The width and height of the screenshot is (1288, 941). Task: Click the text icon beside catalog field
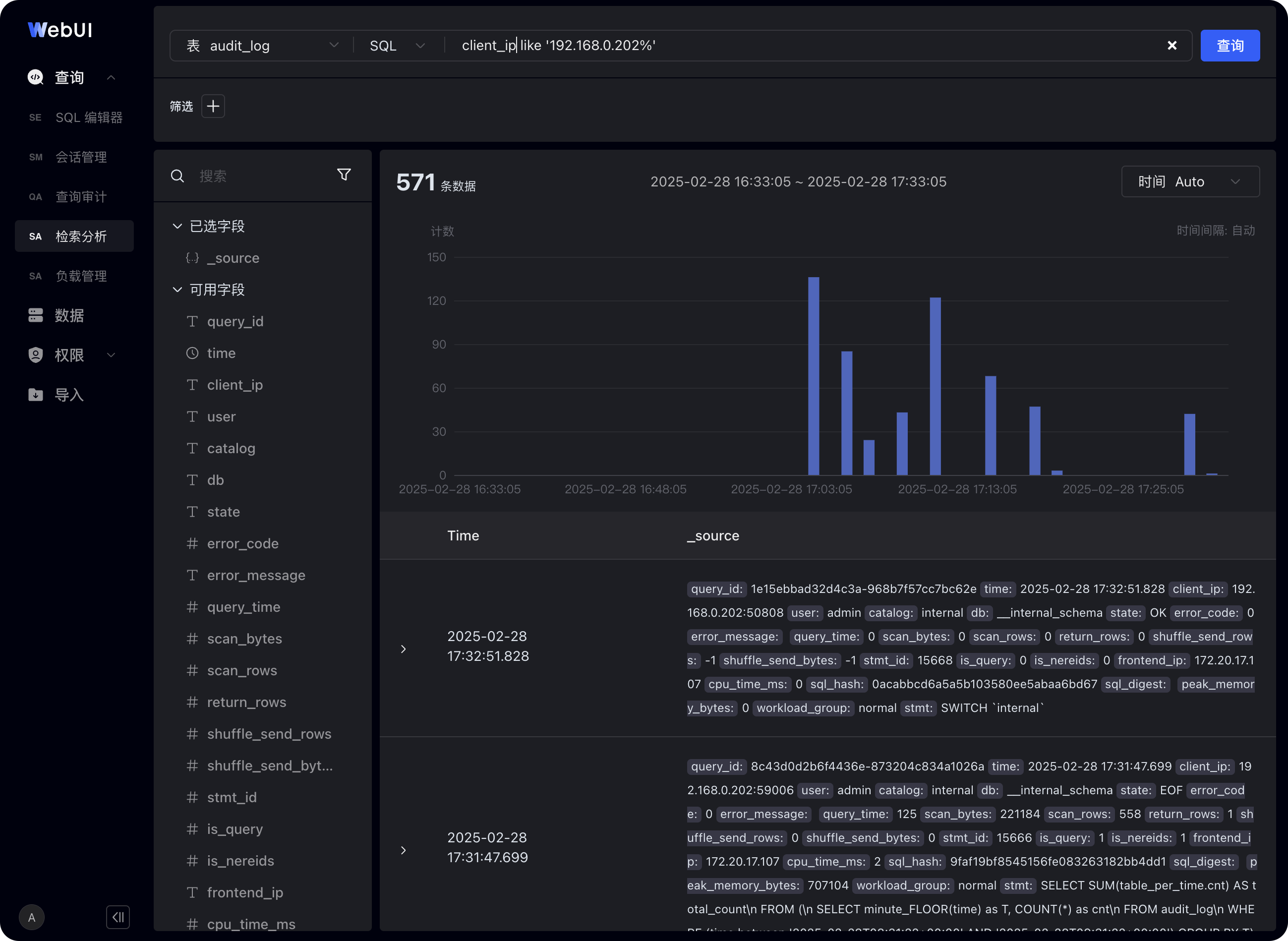pyautogui.click(x=192, y=448)
